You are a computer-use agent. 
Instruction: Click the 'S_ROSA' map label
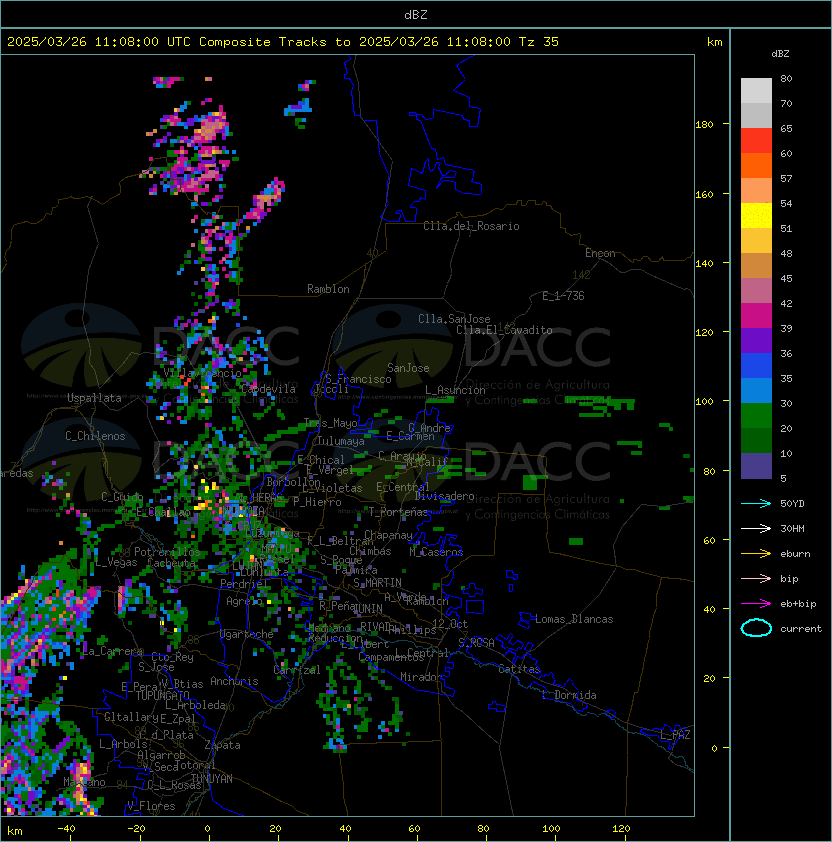click(x=476, y=642)
